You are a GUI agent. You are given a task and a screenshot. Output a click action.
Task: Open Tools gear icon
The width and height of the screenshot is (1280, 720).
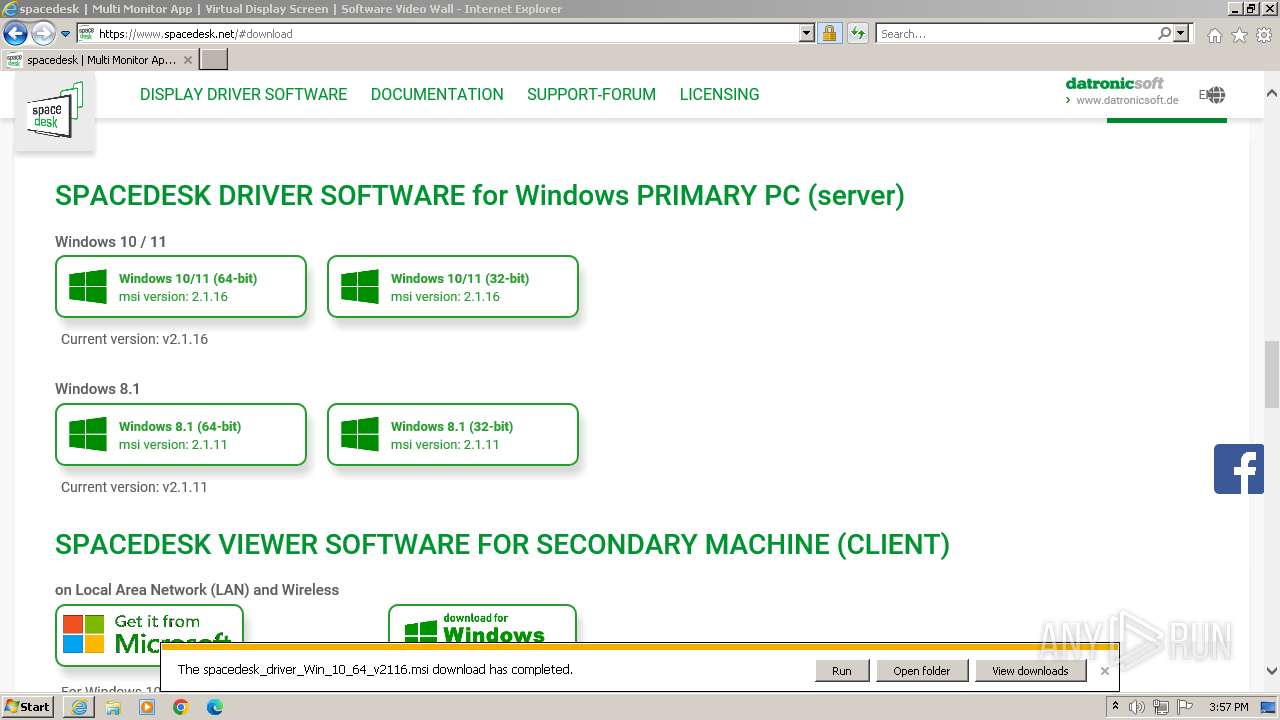tap(1264, 35)
